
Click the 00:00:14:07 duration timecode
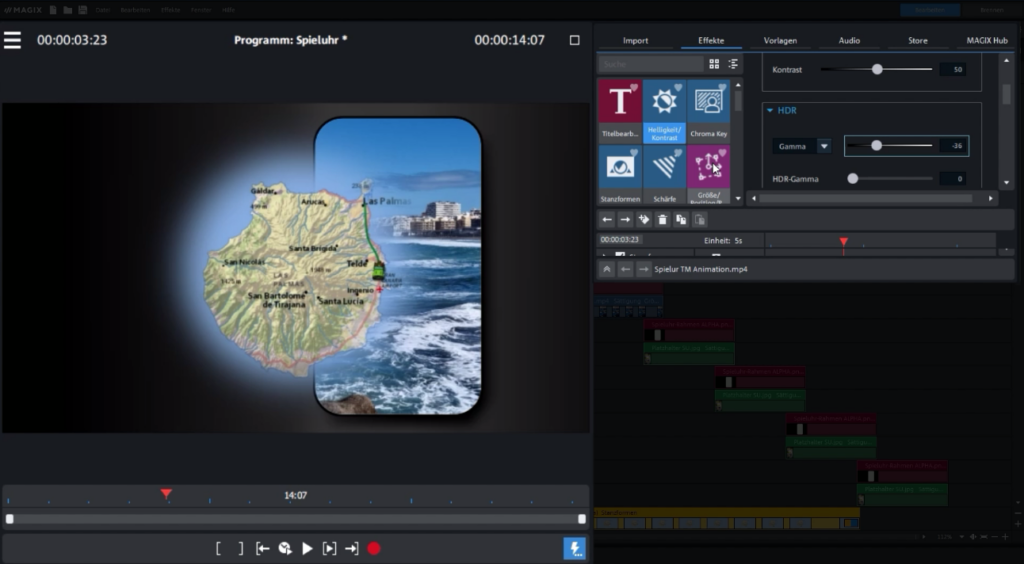pos(509,40)
